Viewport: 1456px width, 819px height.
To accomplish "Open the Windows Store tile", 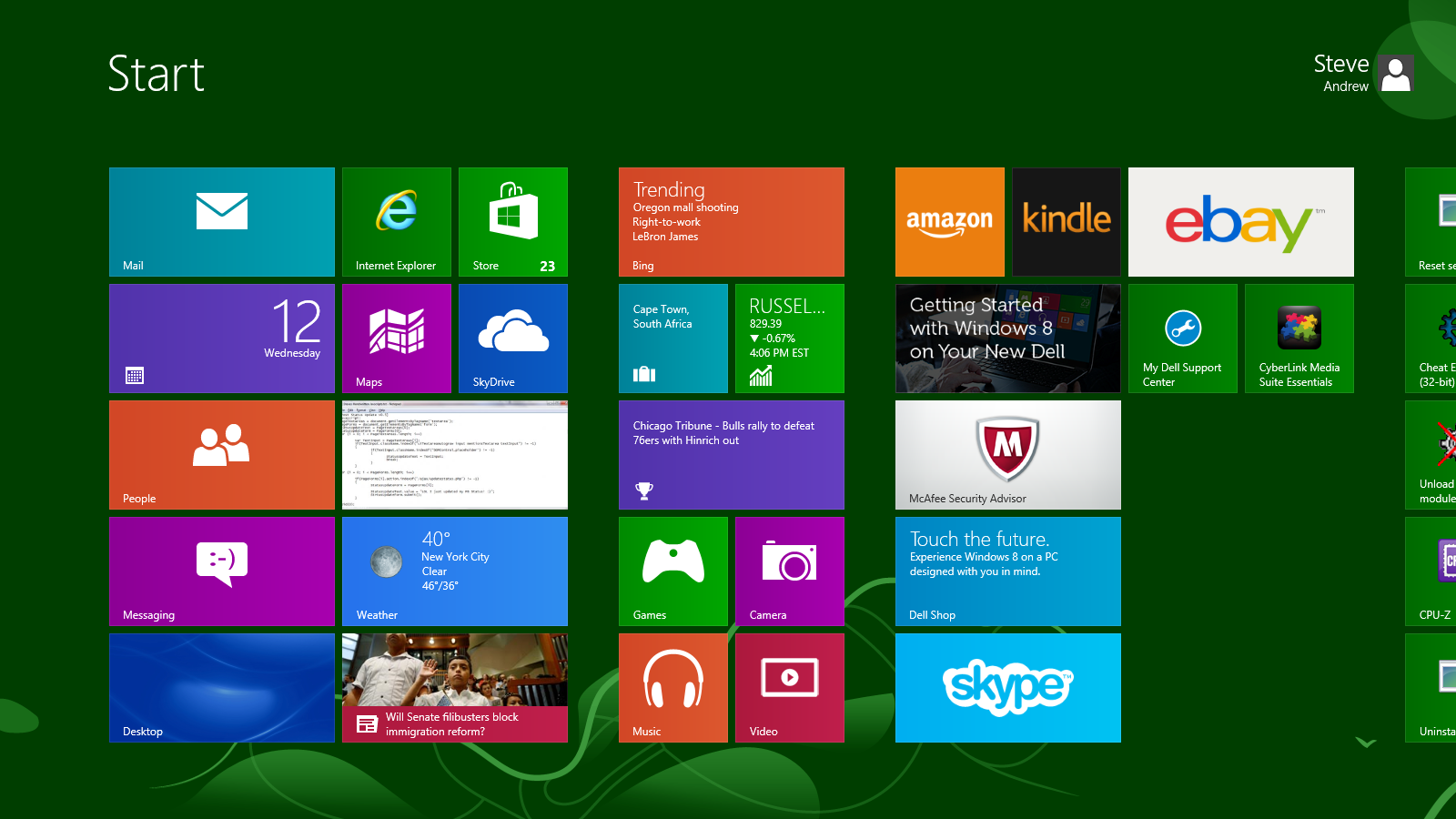I will [x=512, y=221].
